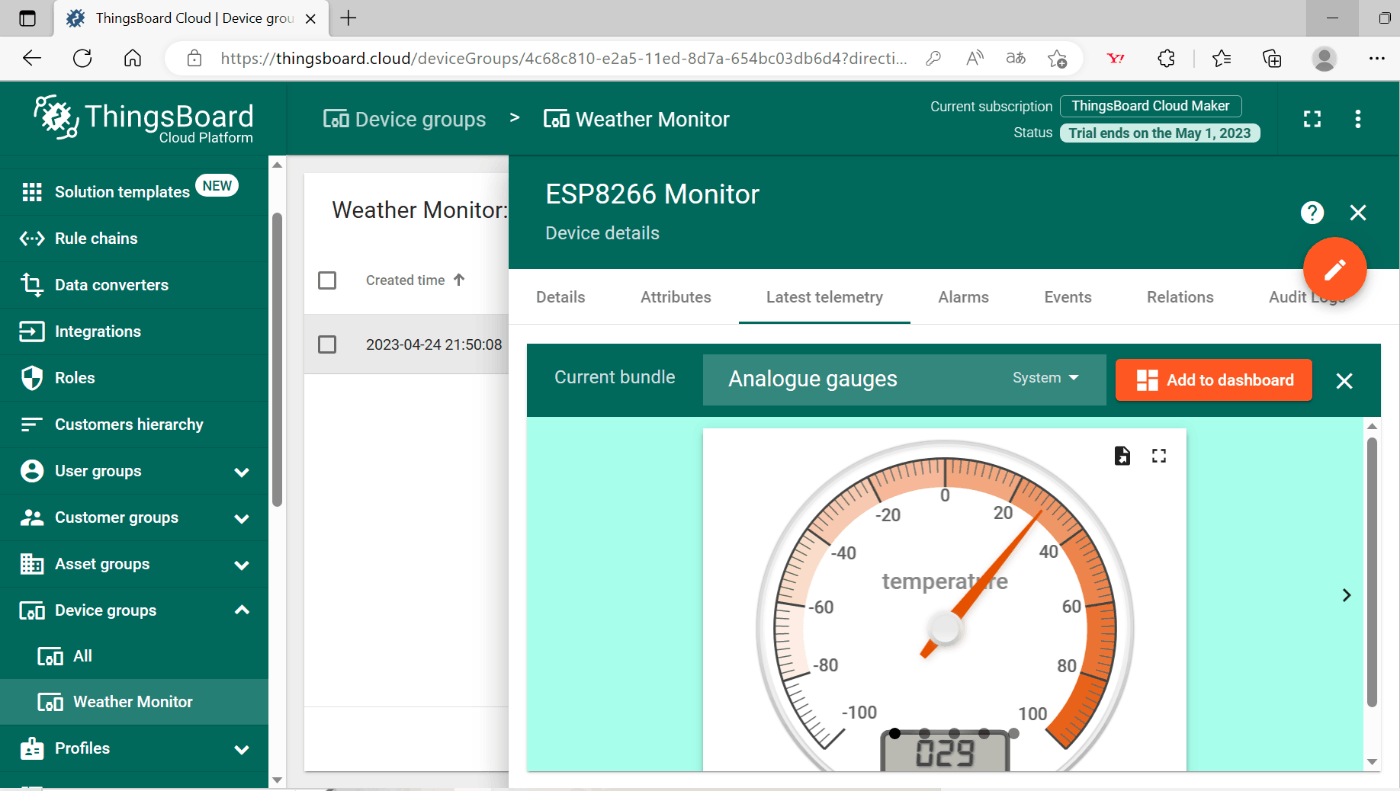Expand the Profiles chevron
1400x791 pixels.
pyautogui.click(x=242, y=749)
